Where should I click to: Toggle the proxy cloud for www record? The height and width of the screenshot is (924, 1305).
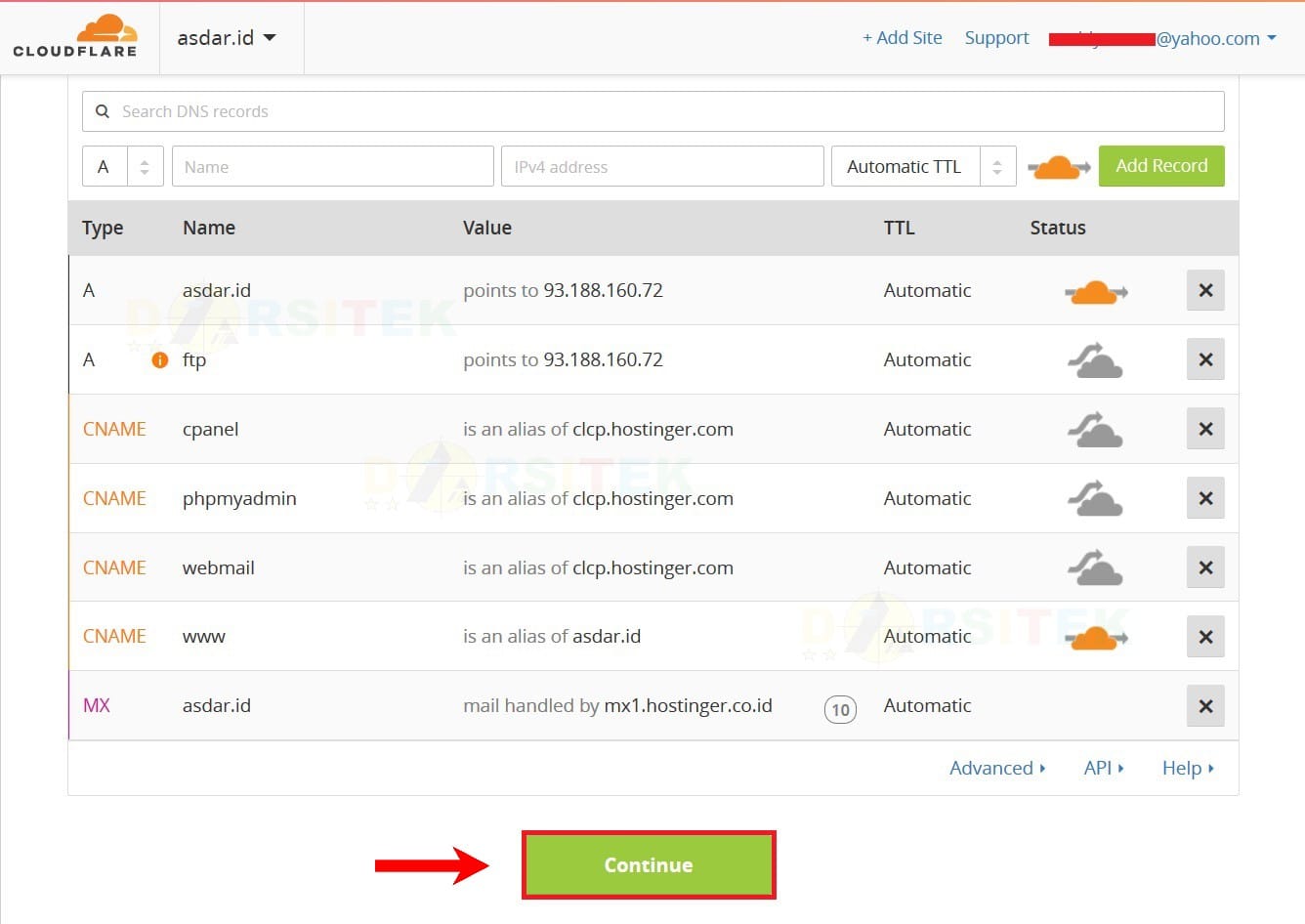click(1095, 638)
